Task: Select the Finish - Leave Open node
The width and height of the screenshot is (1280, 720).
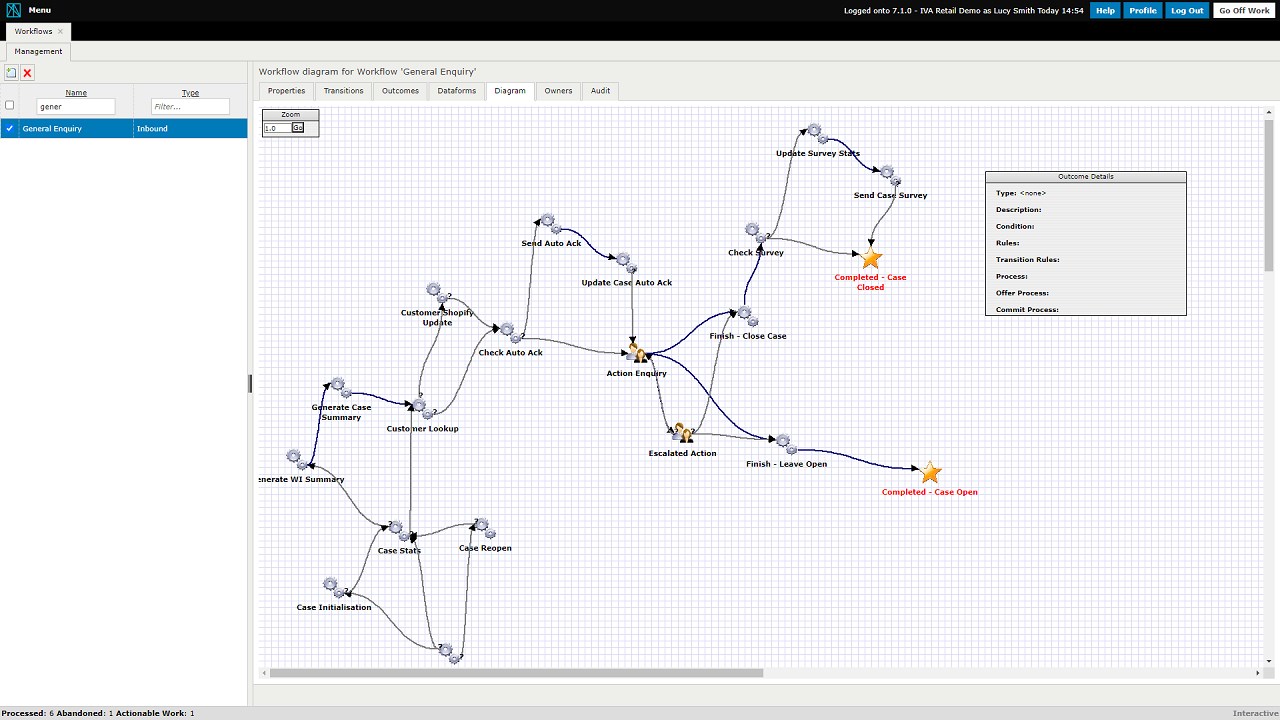Action: click(x=782, y=440)
